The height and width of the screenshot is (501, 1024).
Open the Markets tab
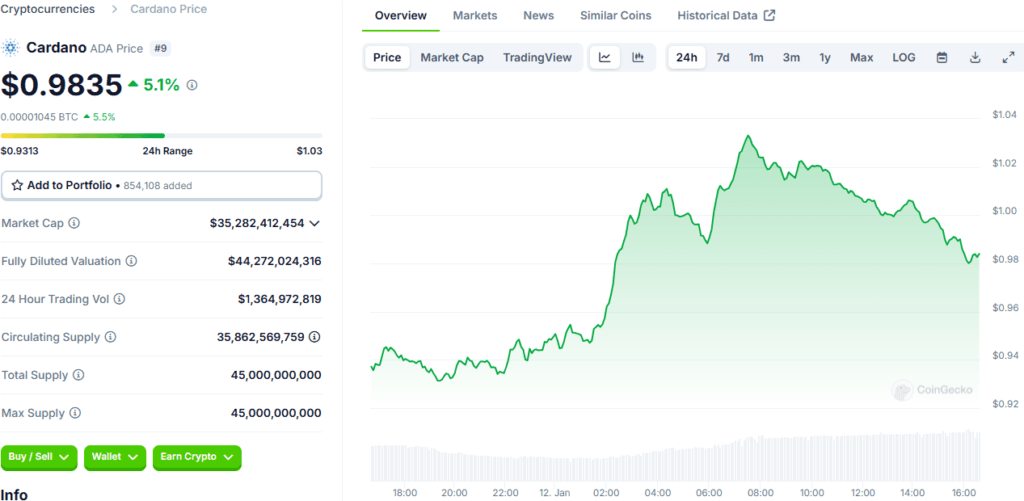(475, 15)
